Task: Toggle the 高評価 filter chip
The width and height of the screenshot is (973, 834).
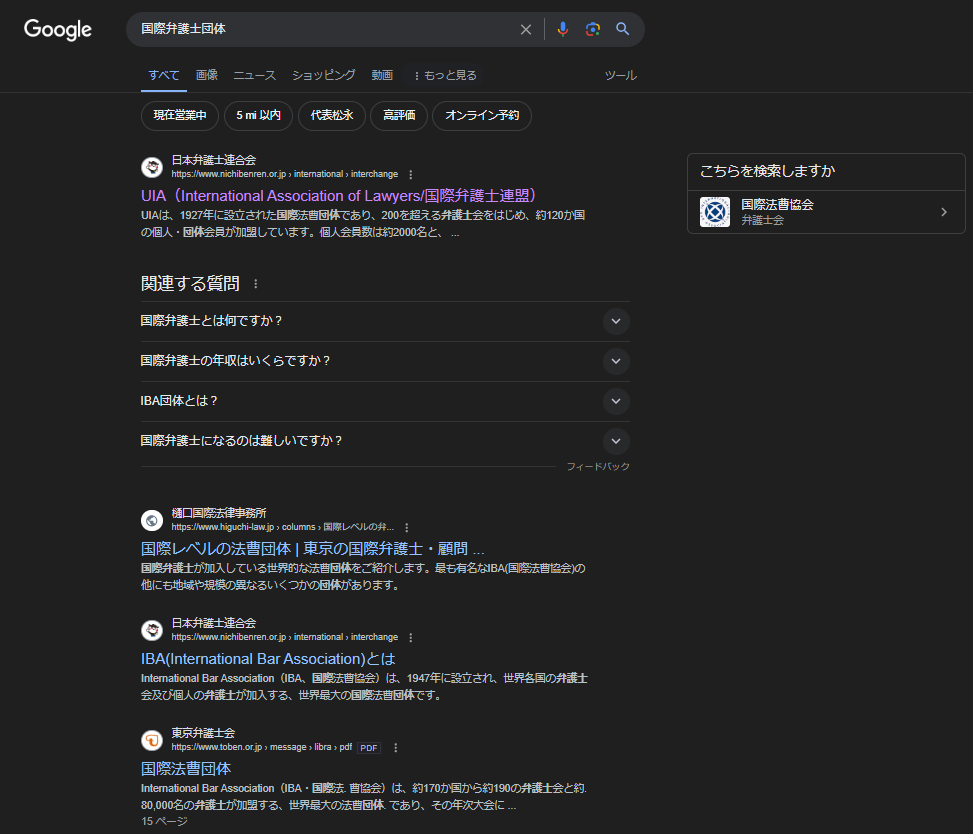Action: [399, 116]
